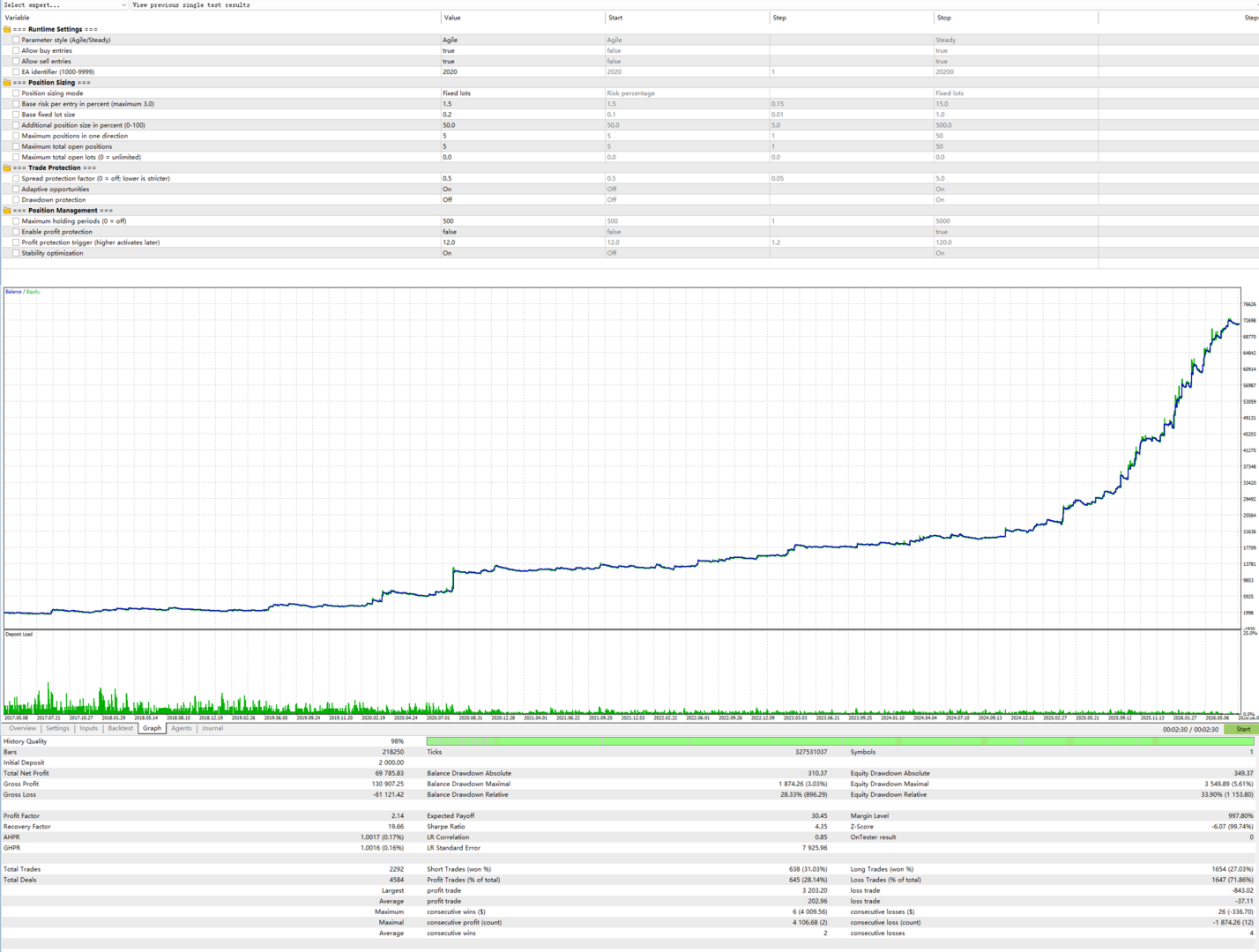1259x952 pixels.
Task: Toggle the Maximum total open positions checkbox
Action: click(16, 146)
